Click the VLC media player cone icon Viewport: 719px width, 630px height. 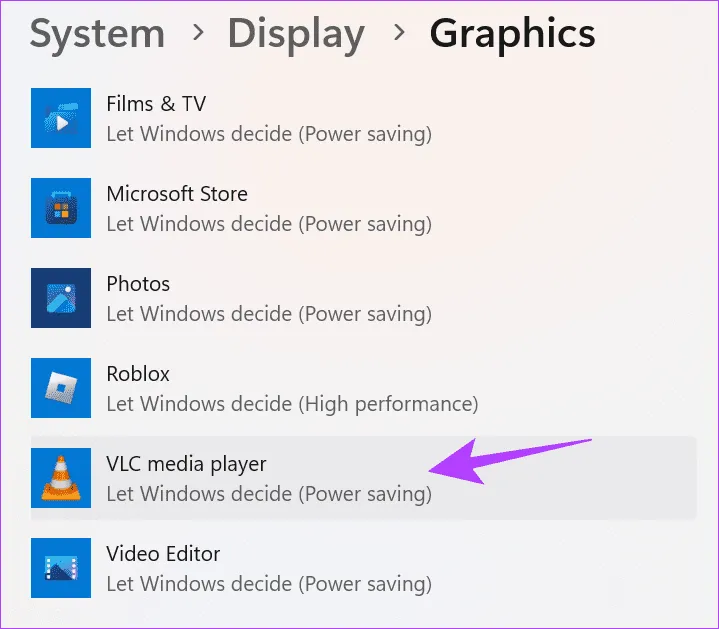pyautogui.click(x=61, y=478)
